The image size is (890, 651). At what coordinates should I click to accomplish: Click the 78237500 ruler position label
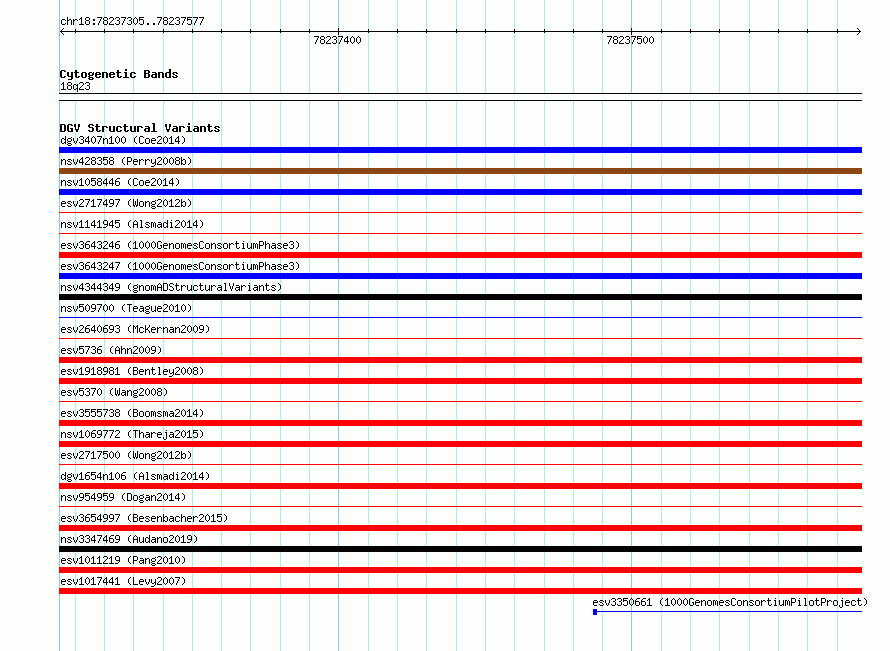tap(630, 40)
